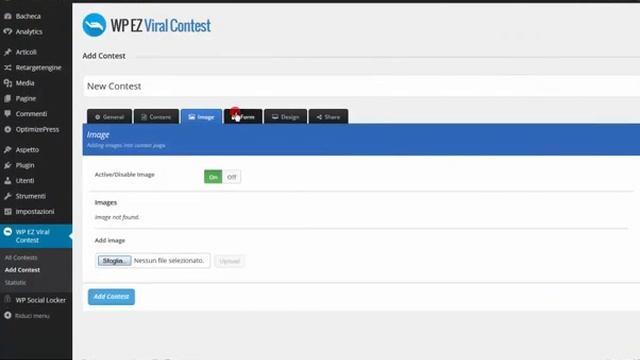Click the Utenti user icon
Screen dimensions: 640x360
pos(7,180)
